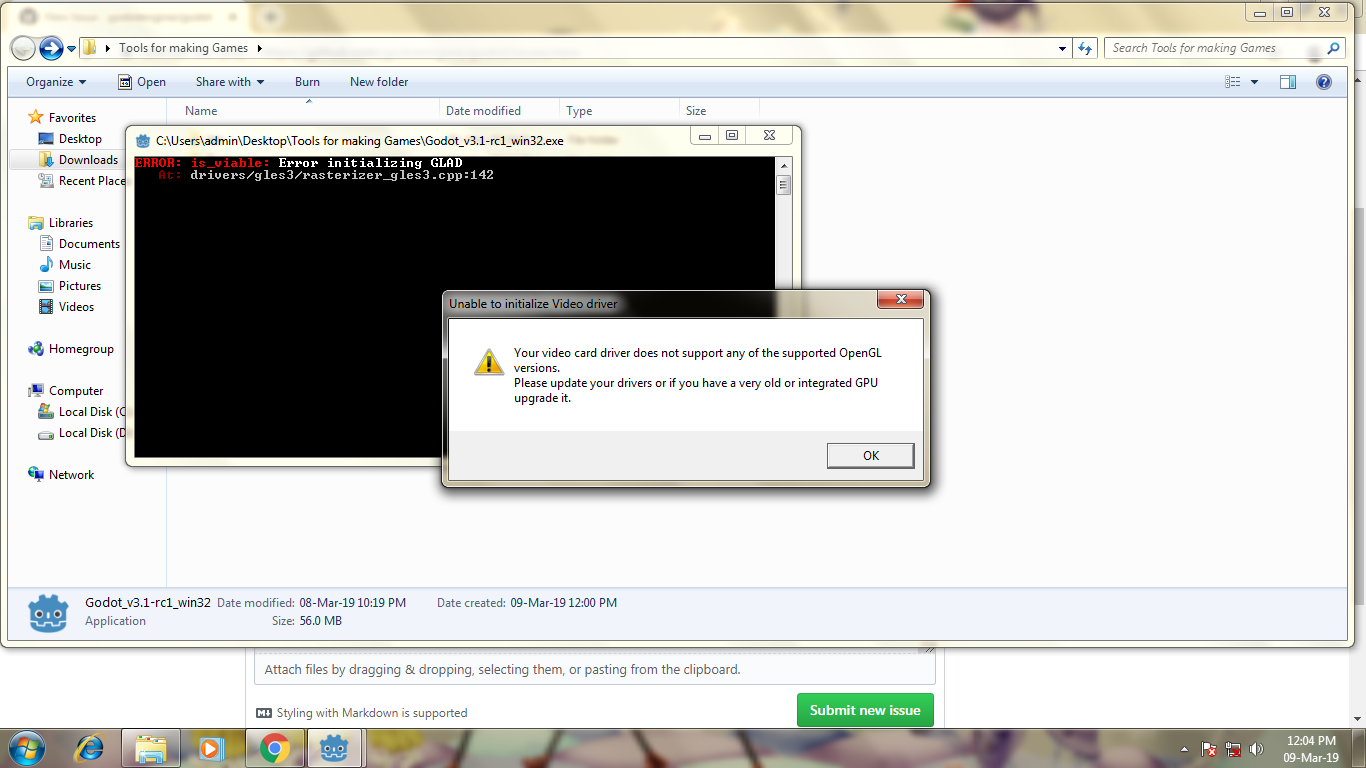
Task: Open recent pages dropdown beside navigation arrows
Action: (70, 48)
